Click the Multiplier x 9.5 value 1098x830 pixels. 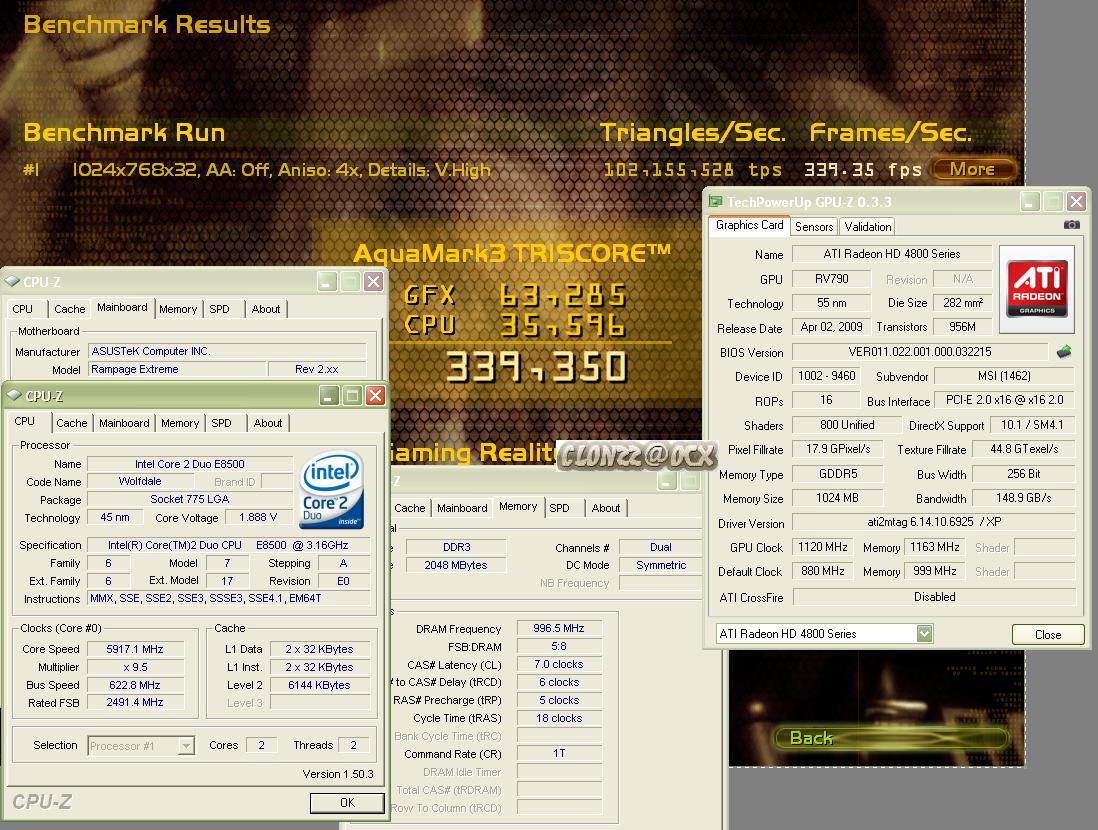[134, 668]
